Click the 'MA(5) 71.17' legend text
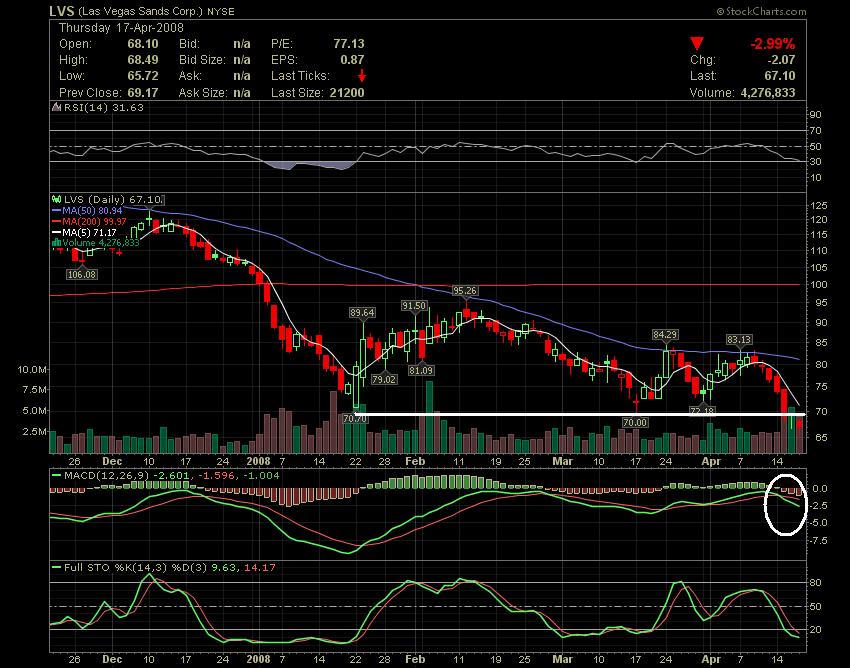 point(89,232)
